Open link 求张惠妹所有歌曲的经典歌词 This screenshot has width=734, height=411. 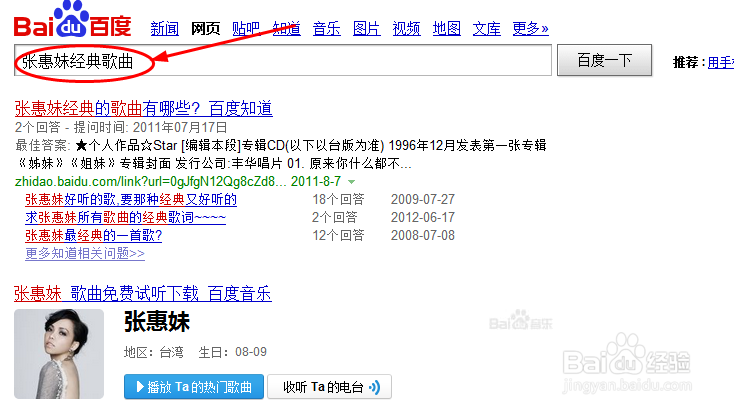click(x=125, y=217)
